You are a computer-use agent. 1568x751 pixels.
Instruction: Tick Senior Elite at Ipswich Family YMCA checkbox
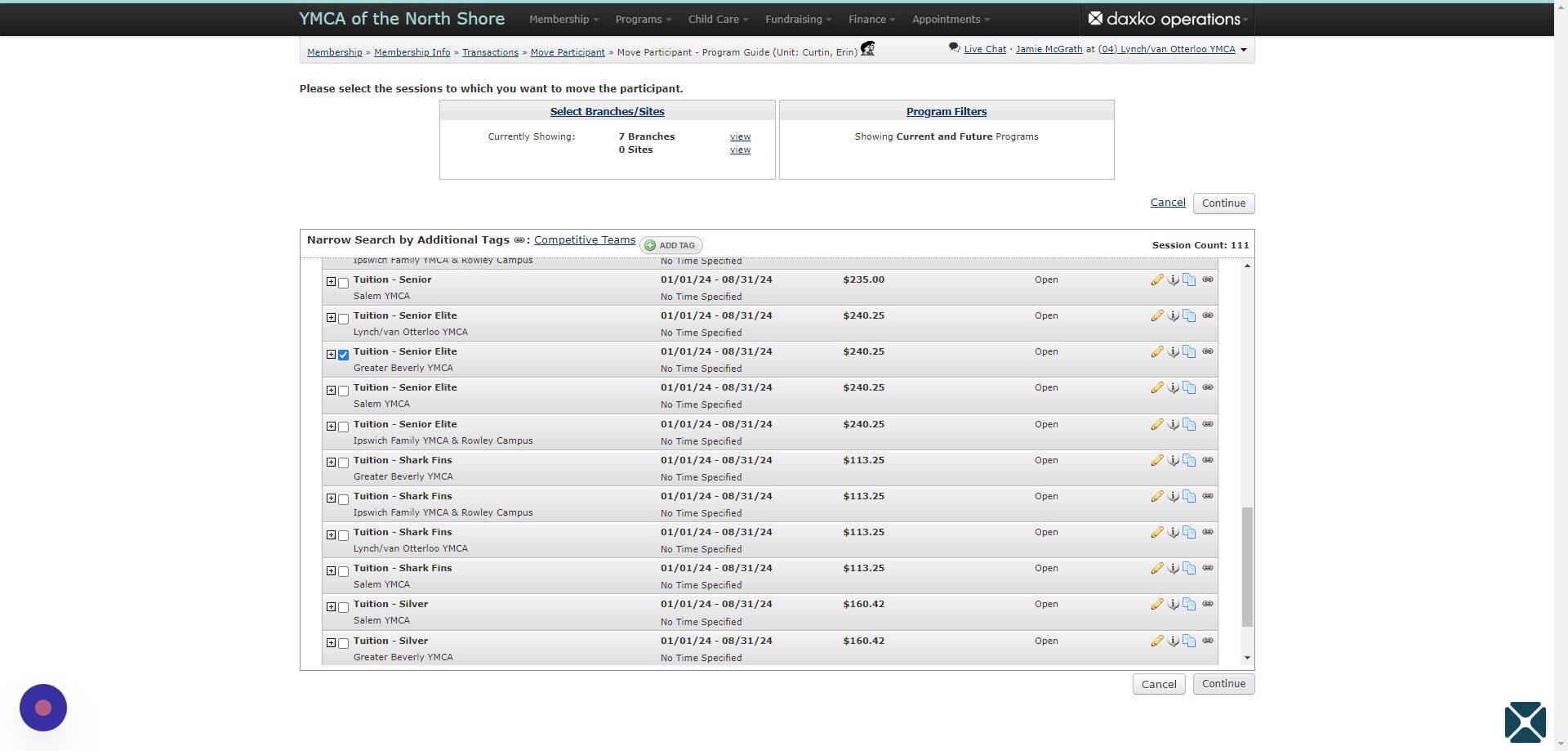pyautogui.click(x=343, y=427)
